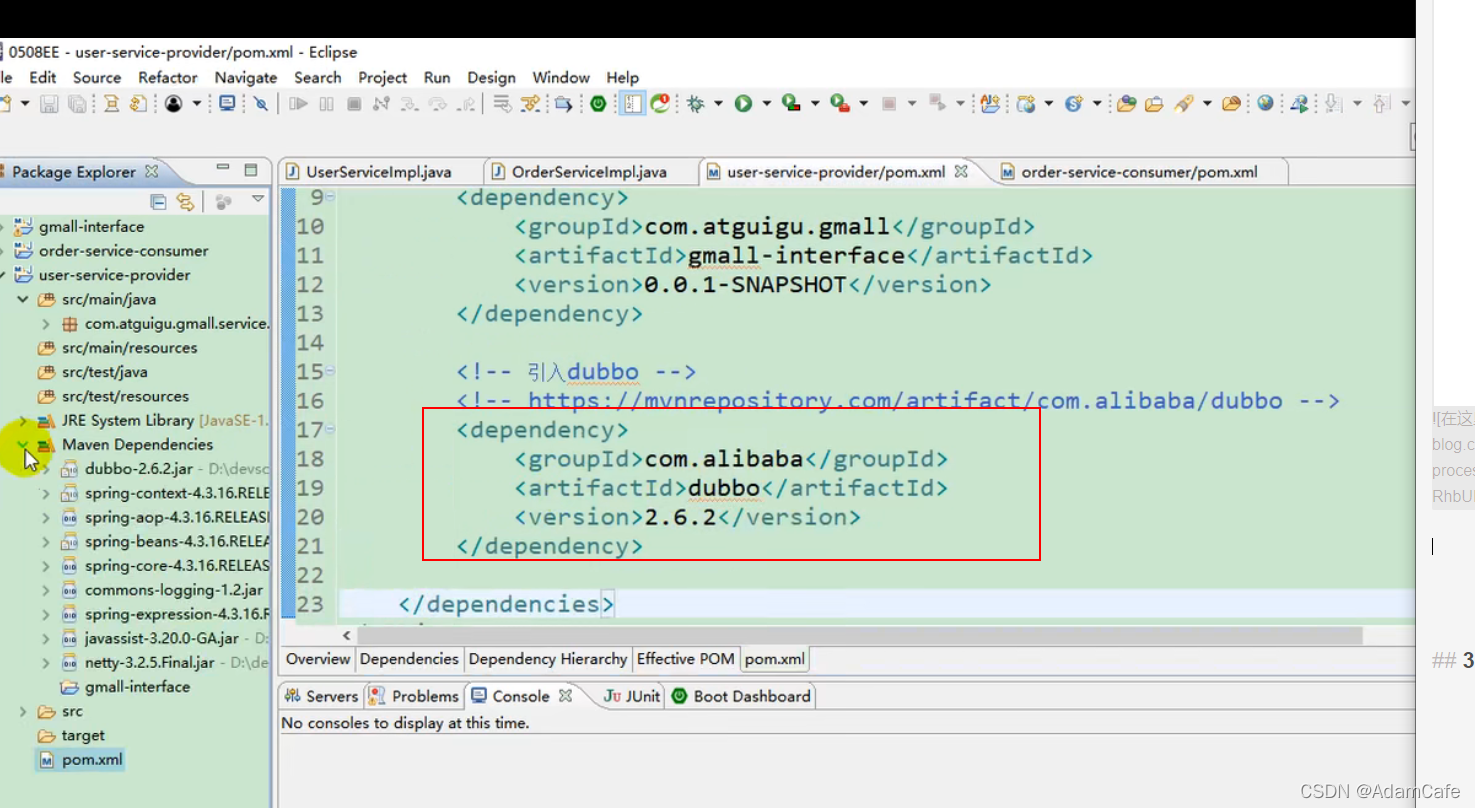
Task: Expand the netty-3.2.5.Final.jar entry
Action: pos(46,663)
